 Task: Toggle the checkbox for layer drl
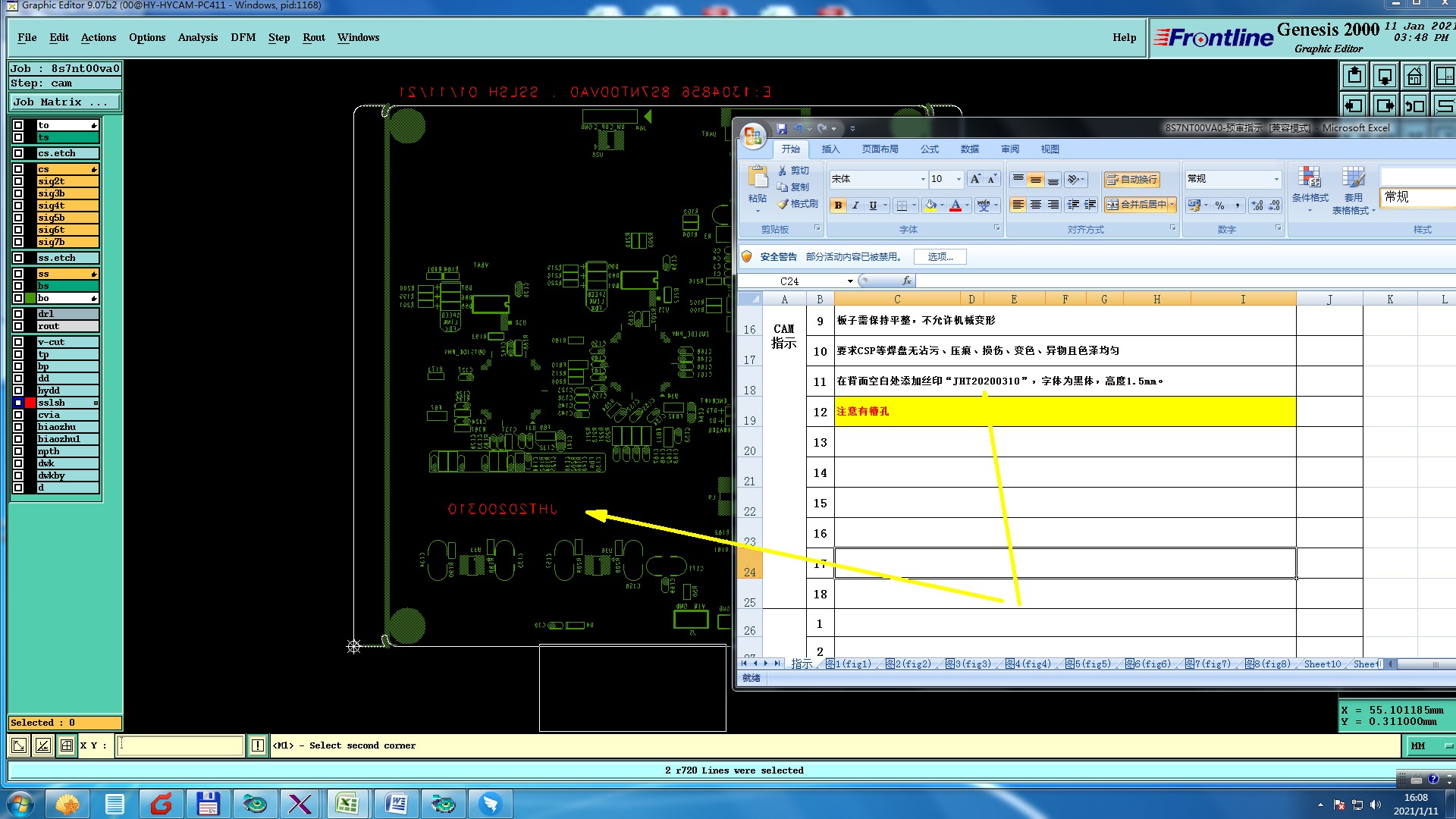point(18,314)
